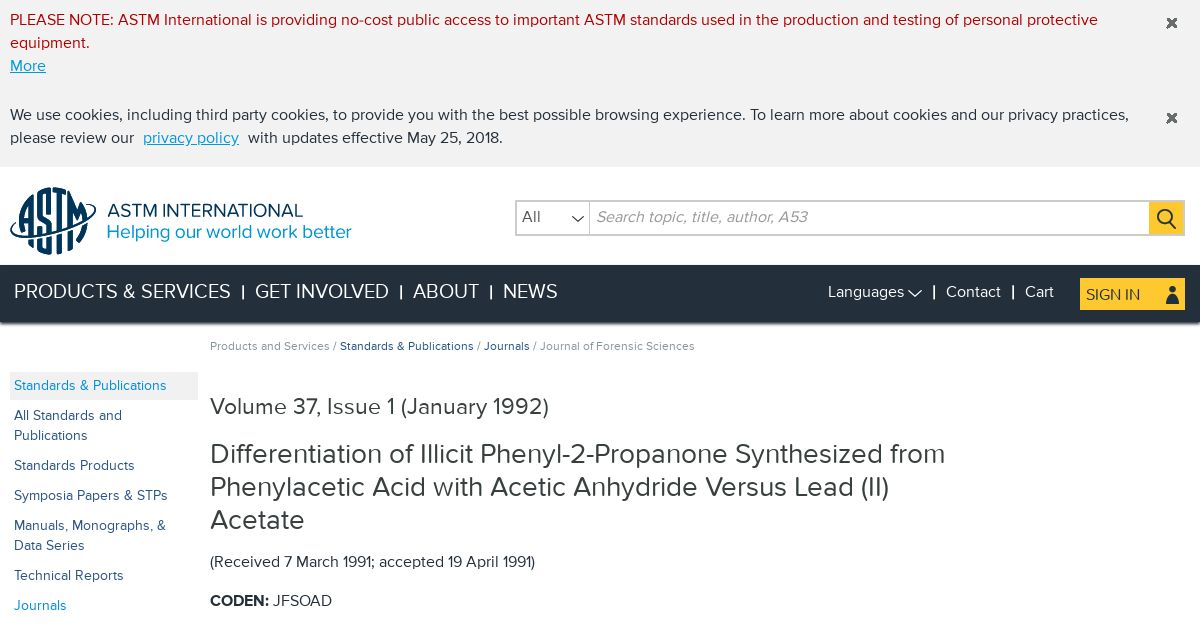Click the Sign In button
This screenshot has height=630, width=1200.
(x=1132, y=294)
